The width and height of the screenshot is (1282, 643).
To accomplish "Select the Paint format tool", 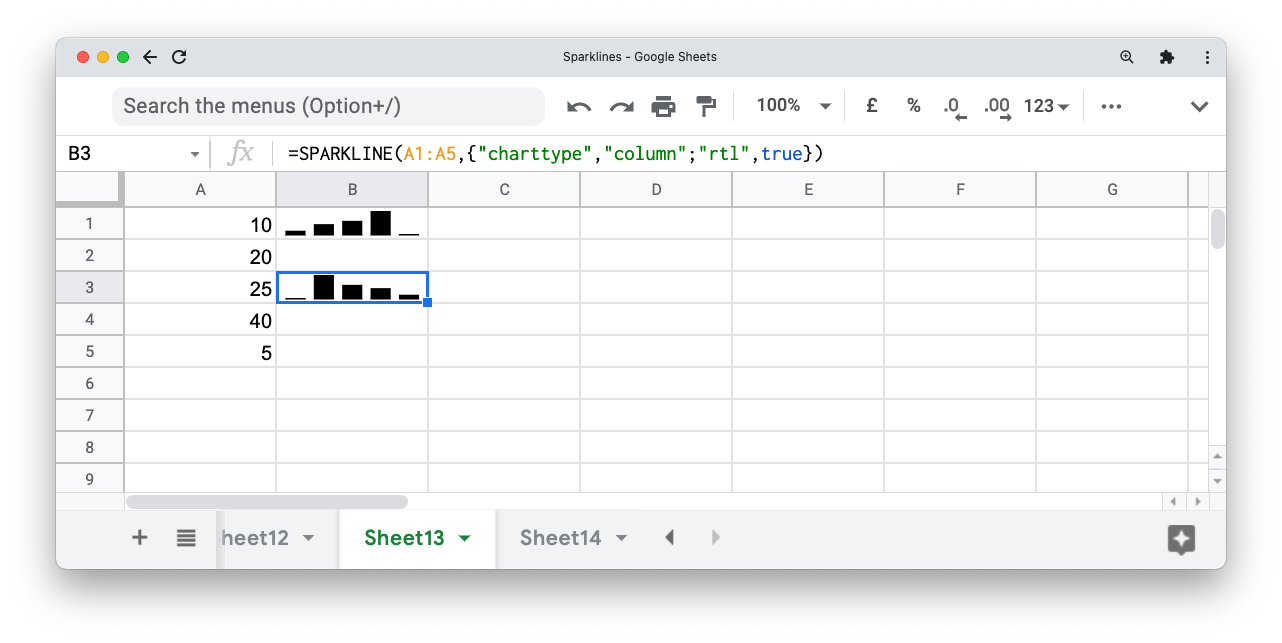I will (706, 105).
